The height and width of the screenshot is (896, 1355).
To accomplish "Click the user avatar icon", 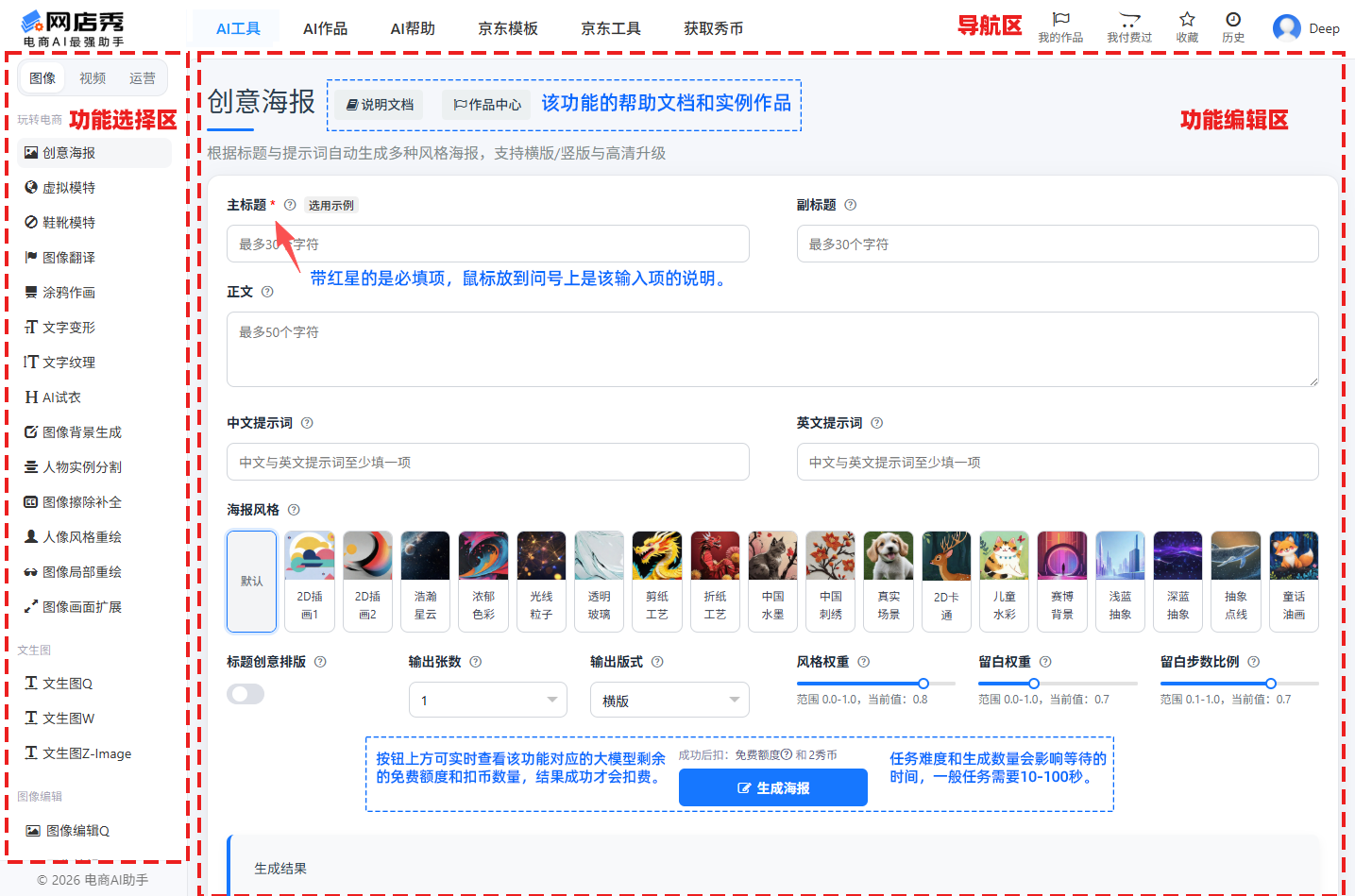I will (1286, 28).
